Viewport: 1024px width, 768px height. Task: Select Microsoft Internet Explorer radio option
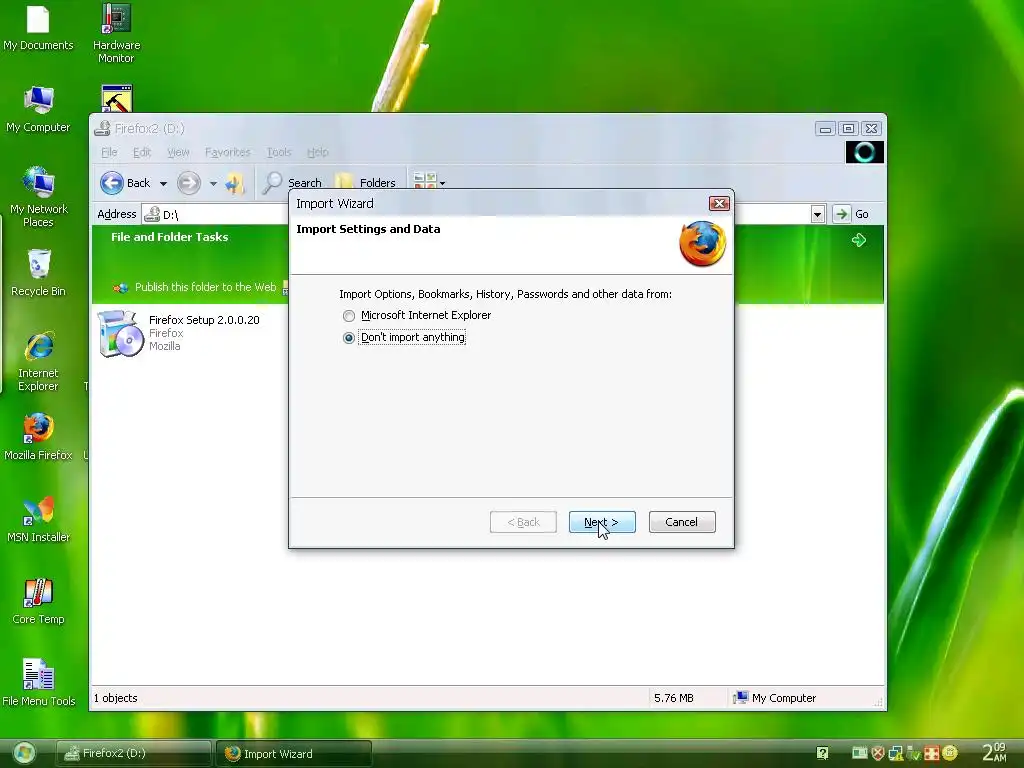coord(349,315)
